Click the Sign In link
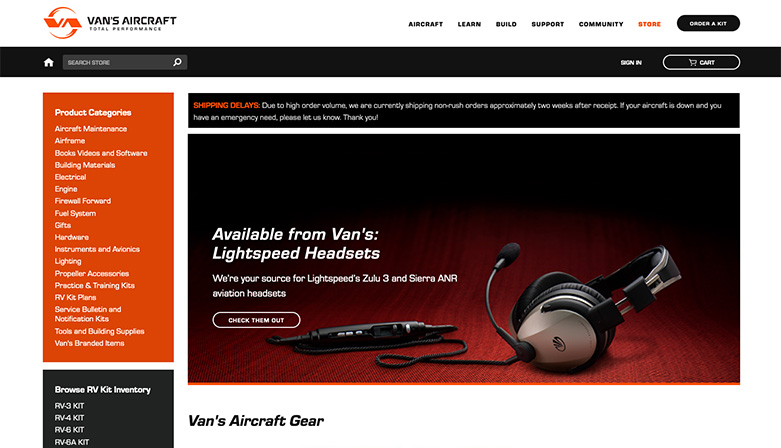This screenshot has height=448, width=781. pyautogui.click(x=631, y=62)
